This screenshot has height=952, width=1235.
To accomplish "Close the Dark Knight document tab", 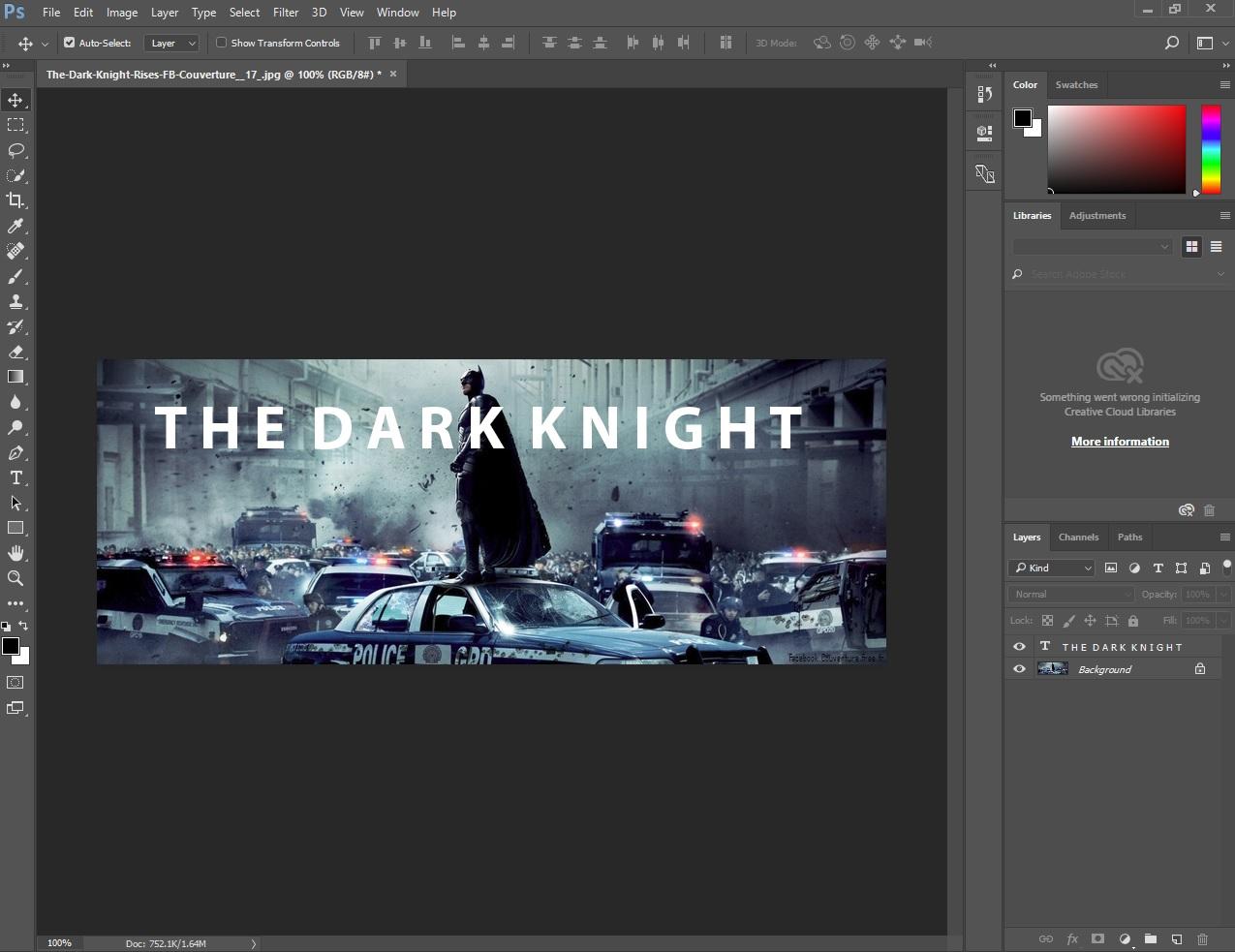I will (393, 74).
